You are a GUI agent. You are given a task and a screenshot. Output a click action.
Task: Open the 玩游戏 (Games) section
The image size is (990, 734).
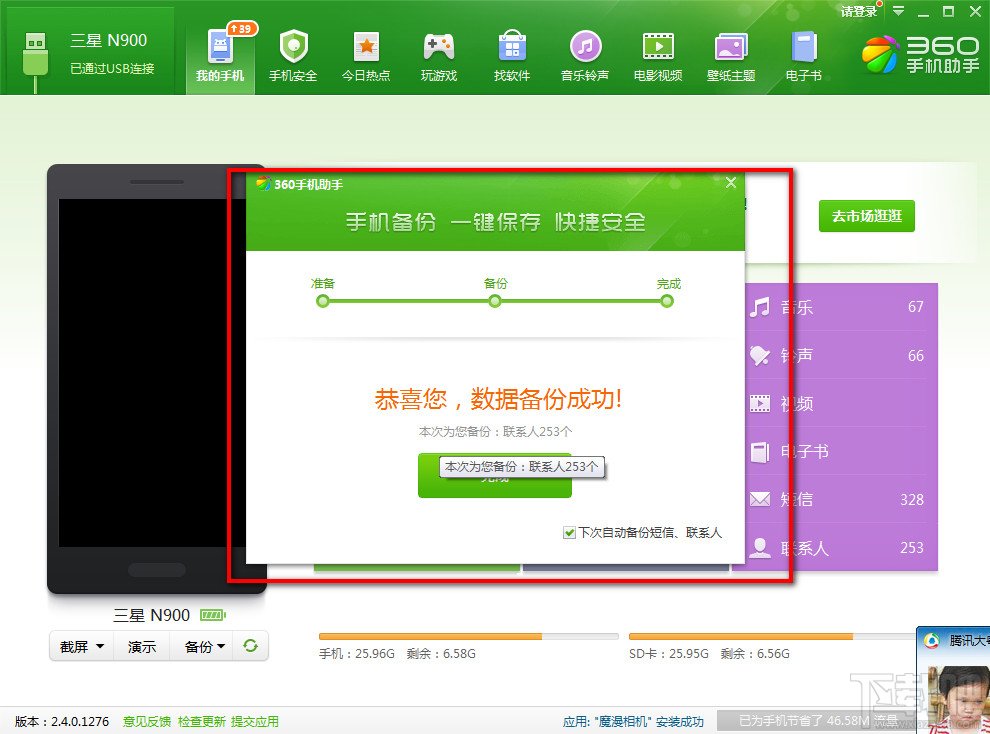tap(438, 53)
